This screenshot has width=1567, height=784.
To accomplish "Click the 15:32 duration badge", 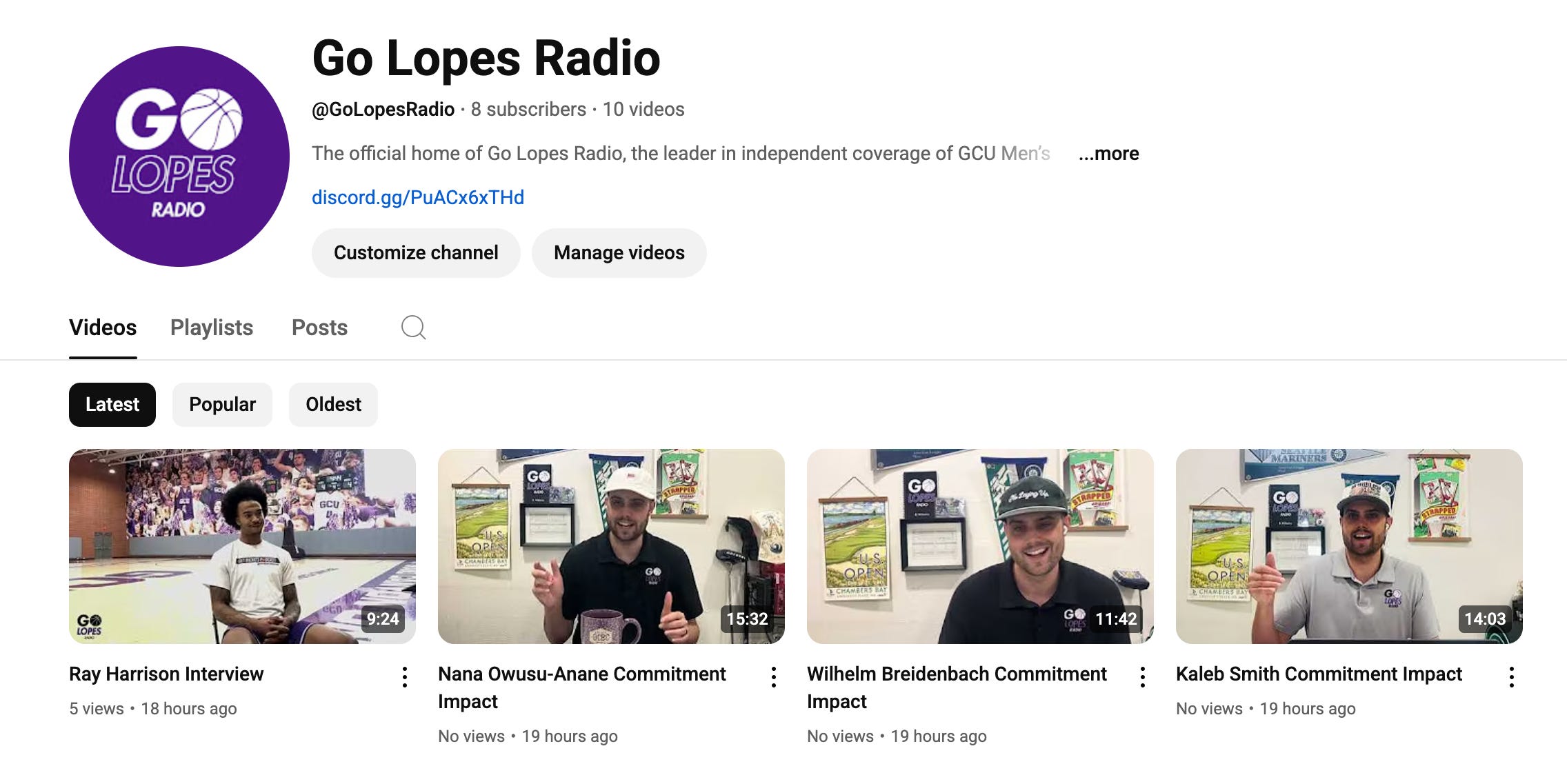I will click(747, 619).
